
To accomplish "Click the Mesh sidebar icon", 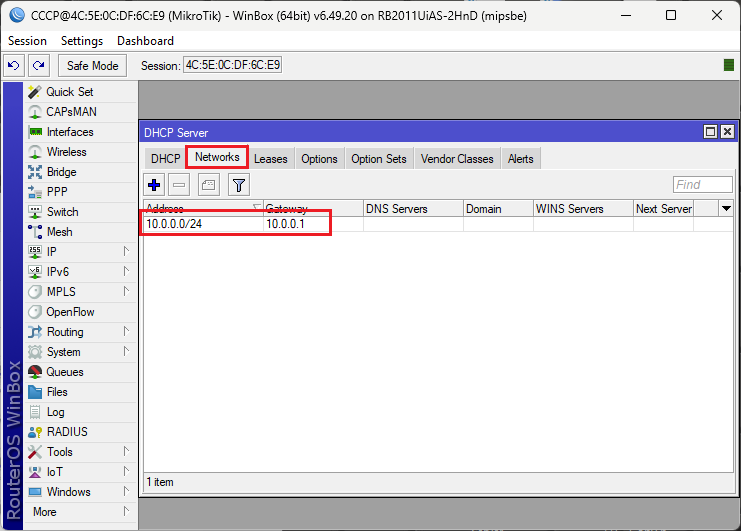I will tap(34, 232).
